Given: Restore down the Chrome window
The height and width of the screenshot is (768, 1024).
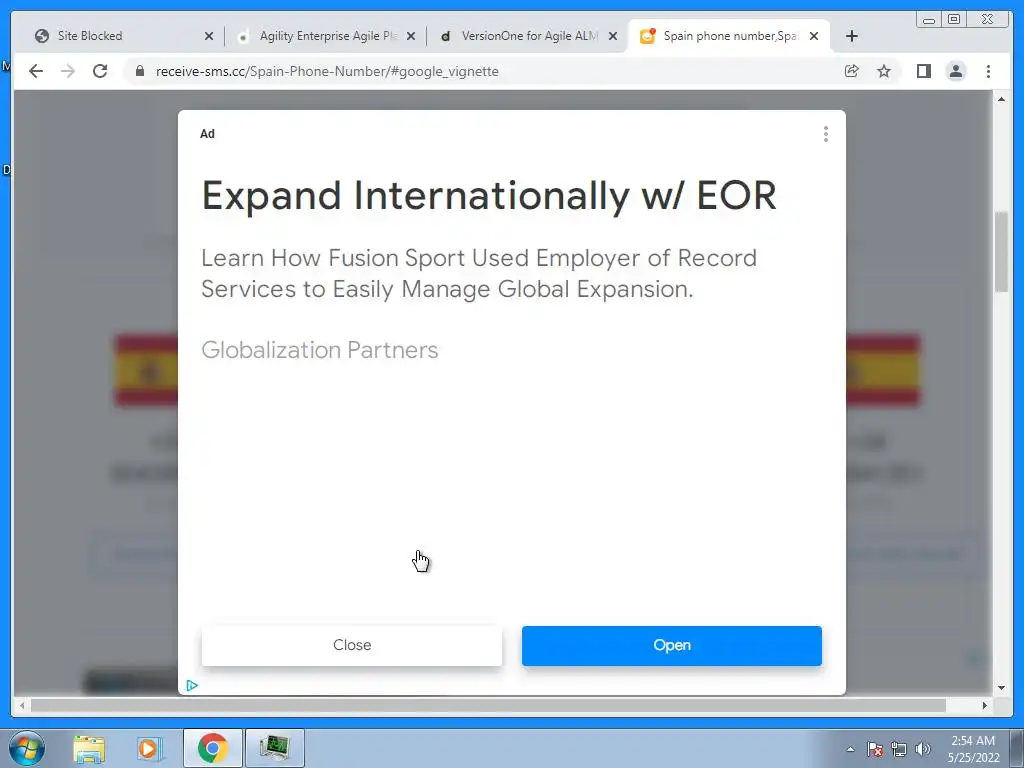Looking at the screenshot, I should pos(954,20).
